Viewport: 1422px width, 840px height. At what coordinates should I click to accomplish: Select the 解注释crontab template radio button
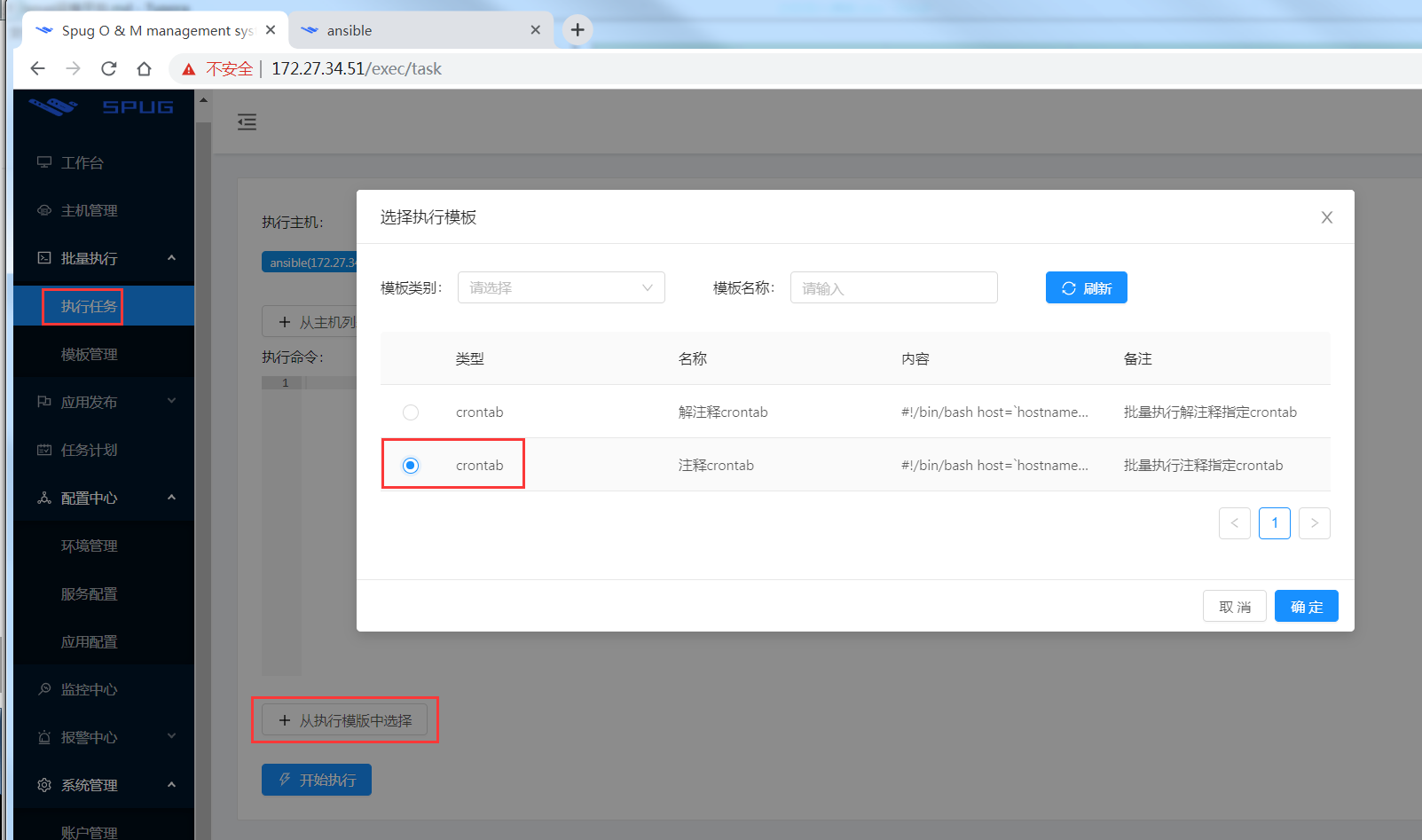click(411, 412)
